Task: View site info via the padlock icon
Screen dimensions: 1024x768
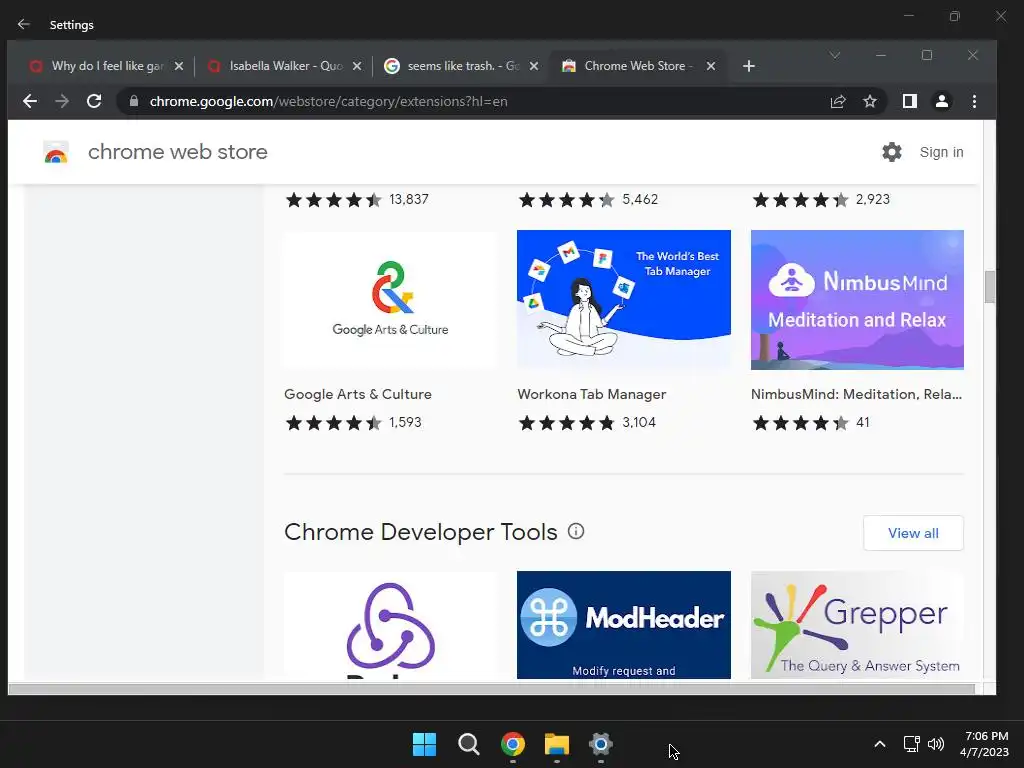Action: pos(134,101)
